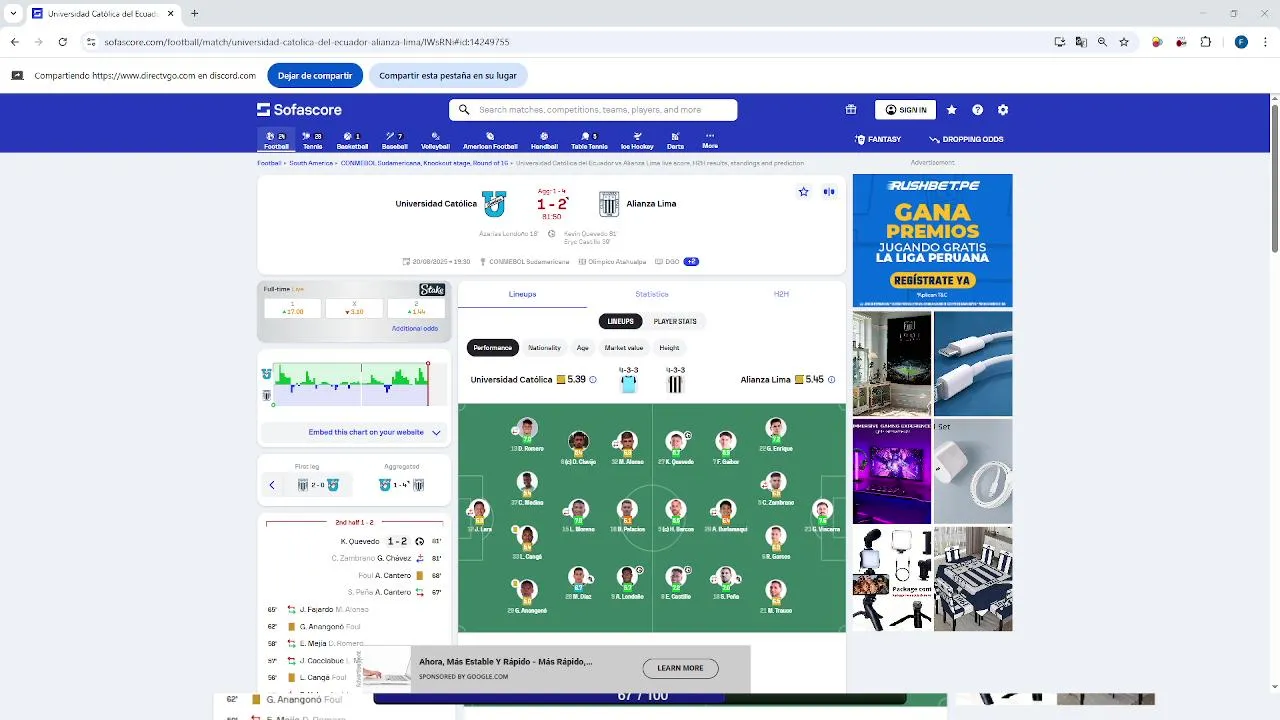Click the compare icon next to match star

click(x=829, y=192)
